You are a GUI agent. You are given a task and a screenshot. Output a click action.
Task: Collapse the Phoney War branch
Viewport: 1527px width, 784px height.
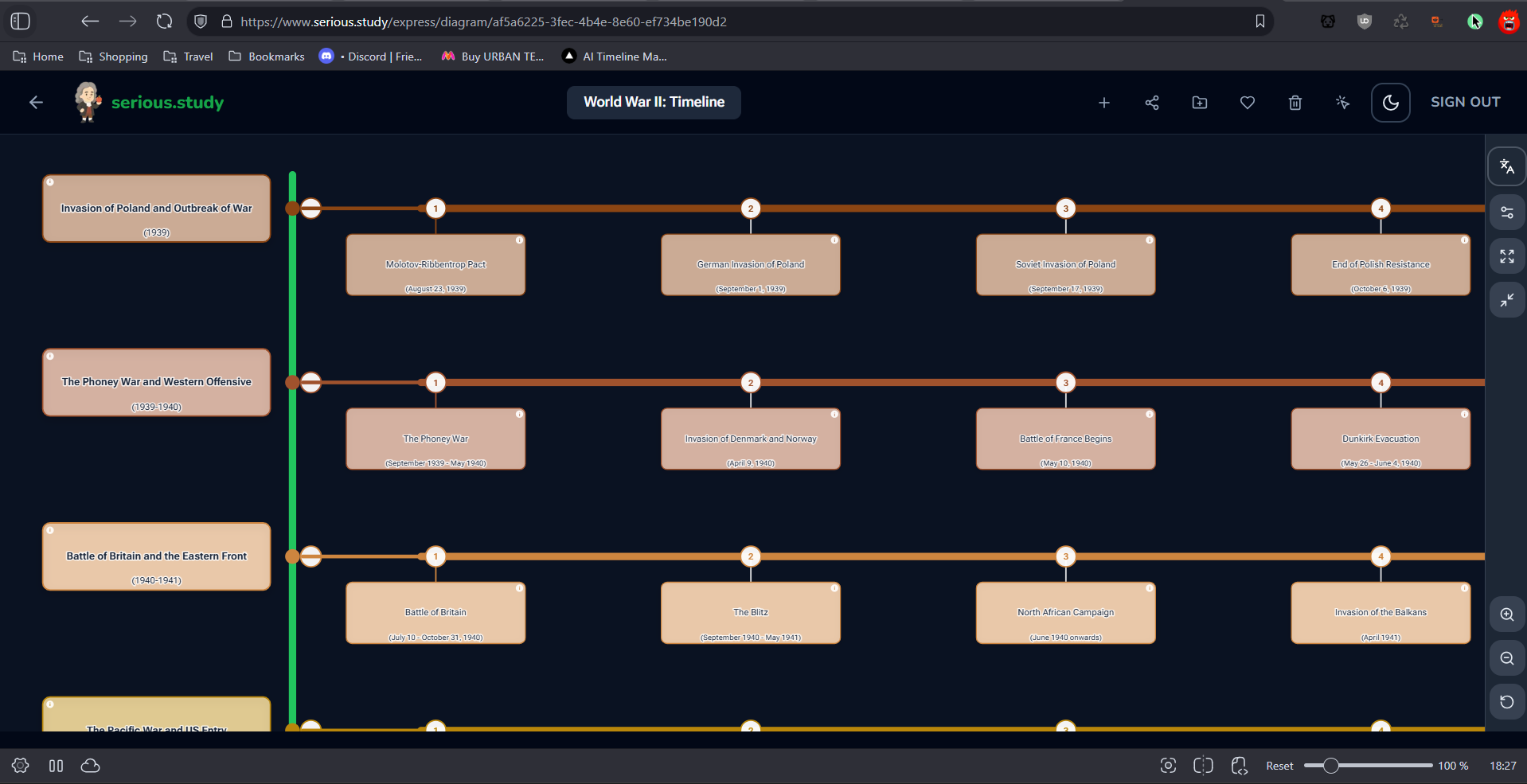[310, 382]
